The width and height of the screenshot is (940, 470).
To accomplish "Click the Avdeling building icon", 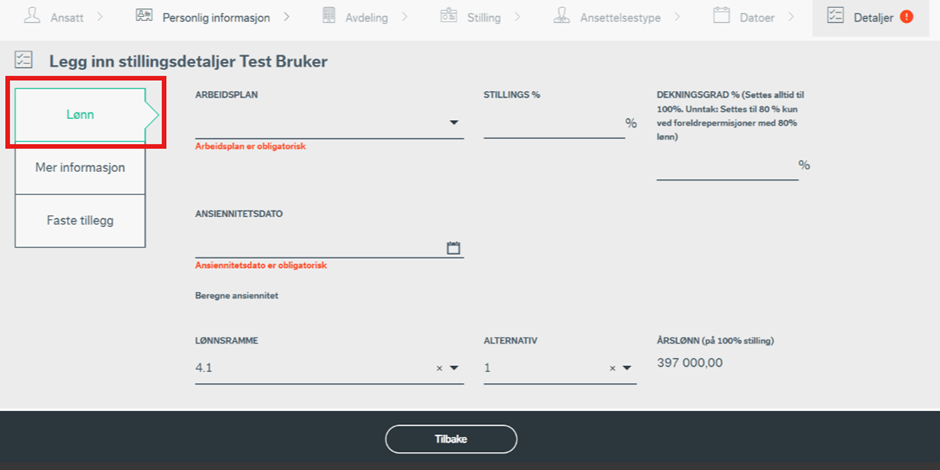I will [x=329, y=17].
